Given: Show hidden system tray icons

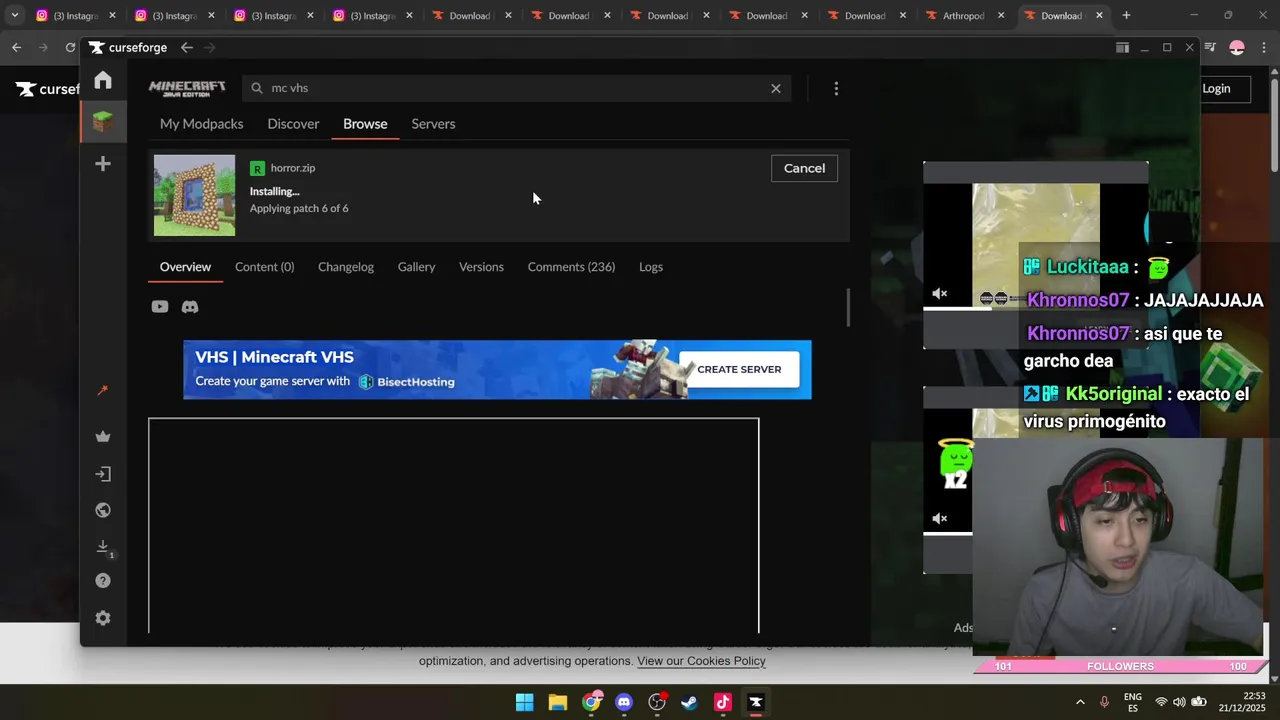Looking at the screenshot, I should click(x=1080, y=702).
